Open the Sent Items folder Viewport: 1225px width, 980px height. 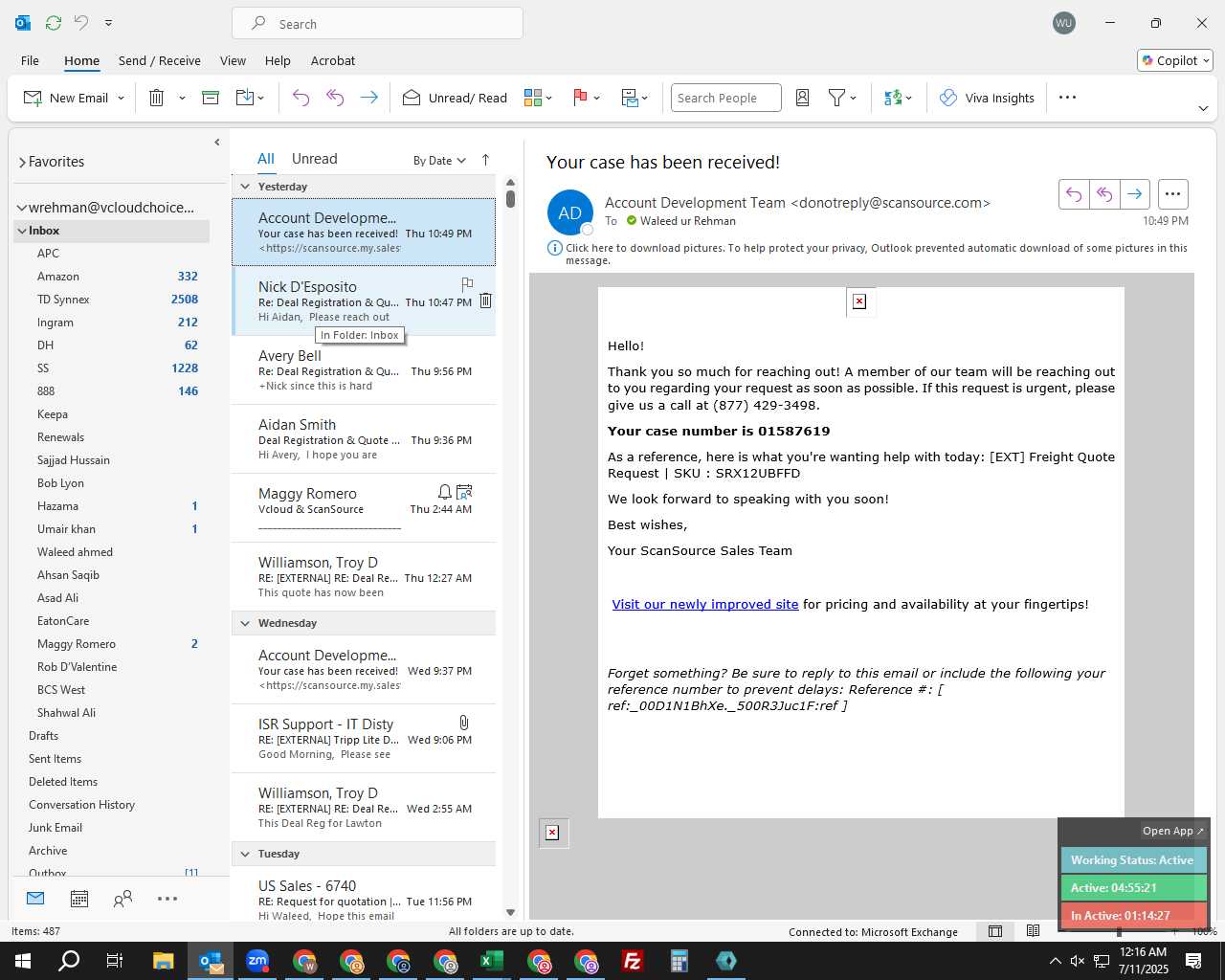(55, 759)
